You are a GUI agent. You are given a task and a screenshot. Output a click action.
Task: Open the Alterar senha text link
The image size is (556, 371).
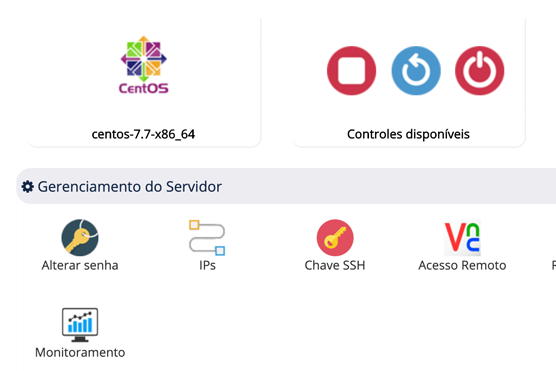tap(80, 265)
